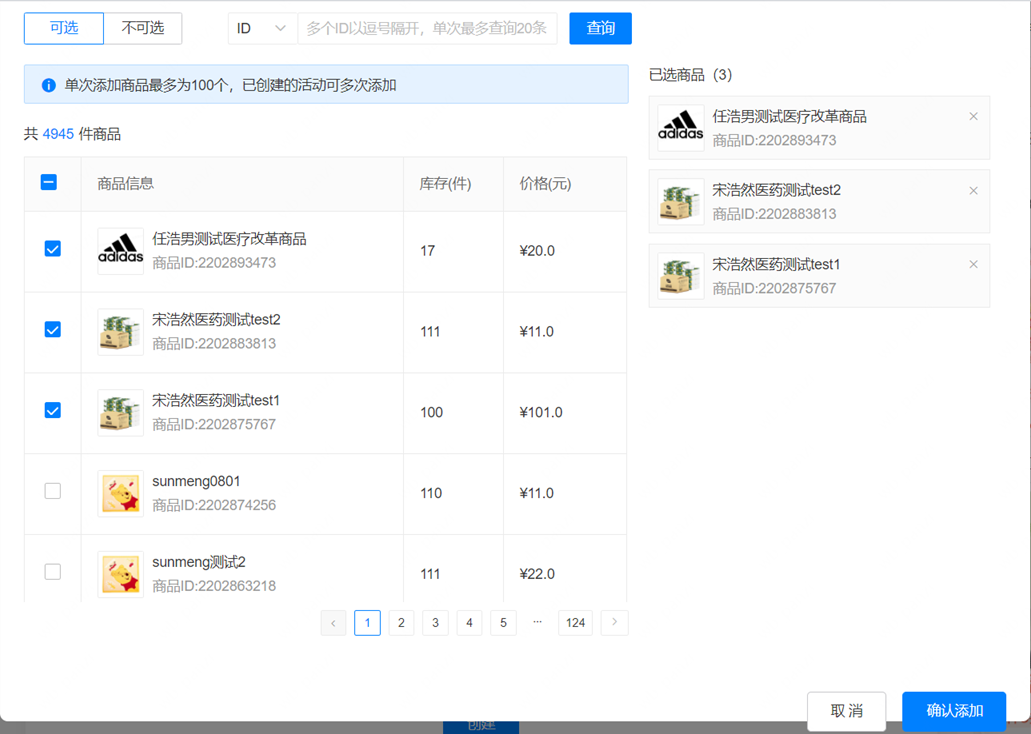The image size is (1031, 734).
Task: Check the sunmeng测试2 product checkbox
Action: tap(53, 572)
